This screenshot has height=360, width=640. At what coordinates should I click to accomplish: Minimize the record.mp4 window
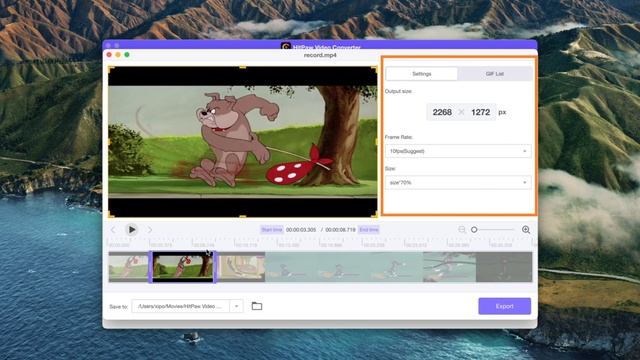[x=118, y=55]
